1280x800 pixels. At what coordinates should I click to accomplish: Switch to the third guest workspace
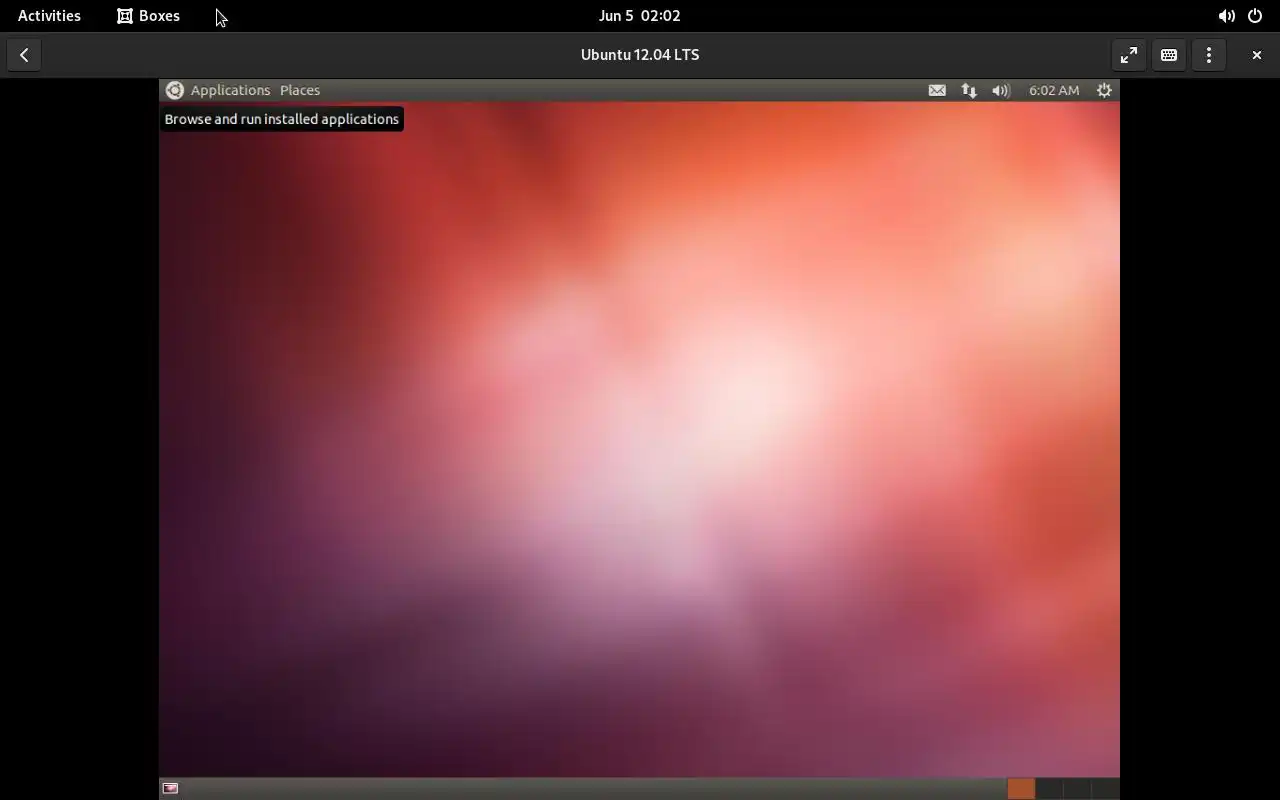click(1077, 788)
